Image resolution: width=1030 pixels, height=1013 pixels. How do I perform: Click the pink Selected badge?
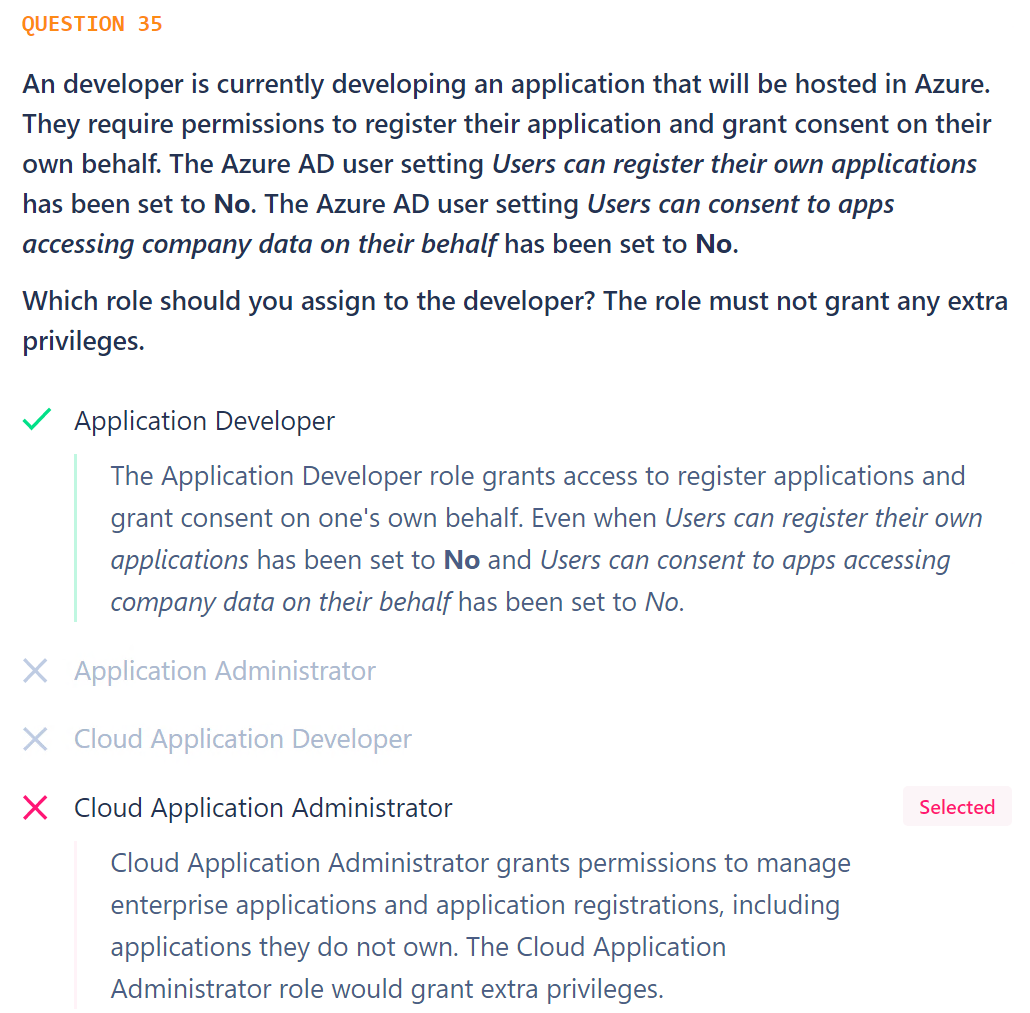pyautogui.click(x=957, y=807)
